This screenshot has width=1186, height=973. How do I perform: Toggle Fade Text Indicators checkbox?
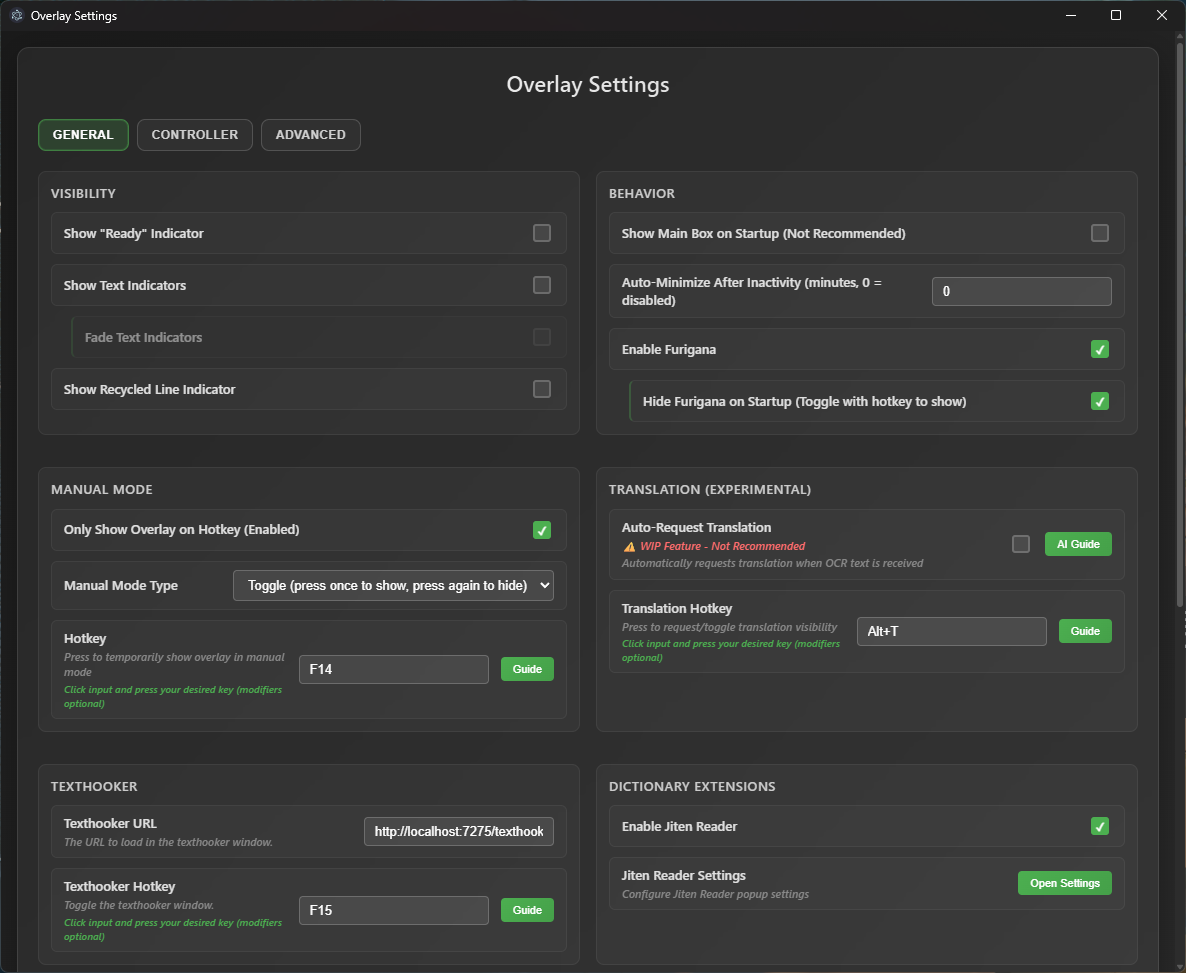542,337
